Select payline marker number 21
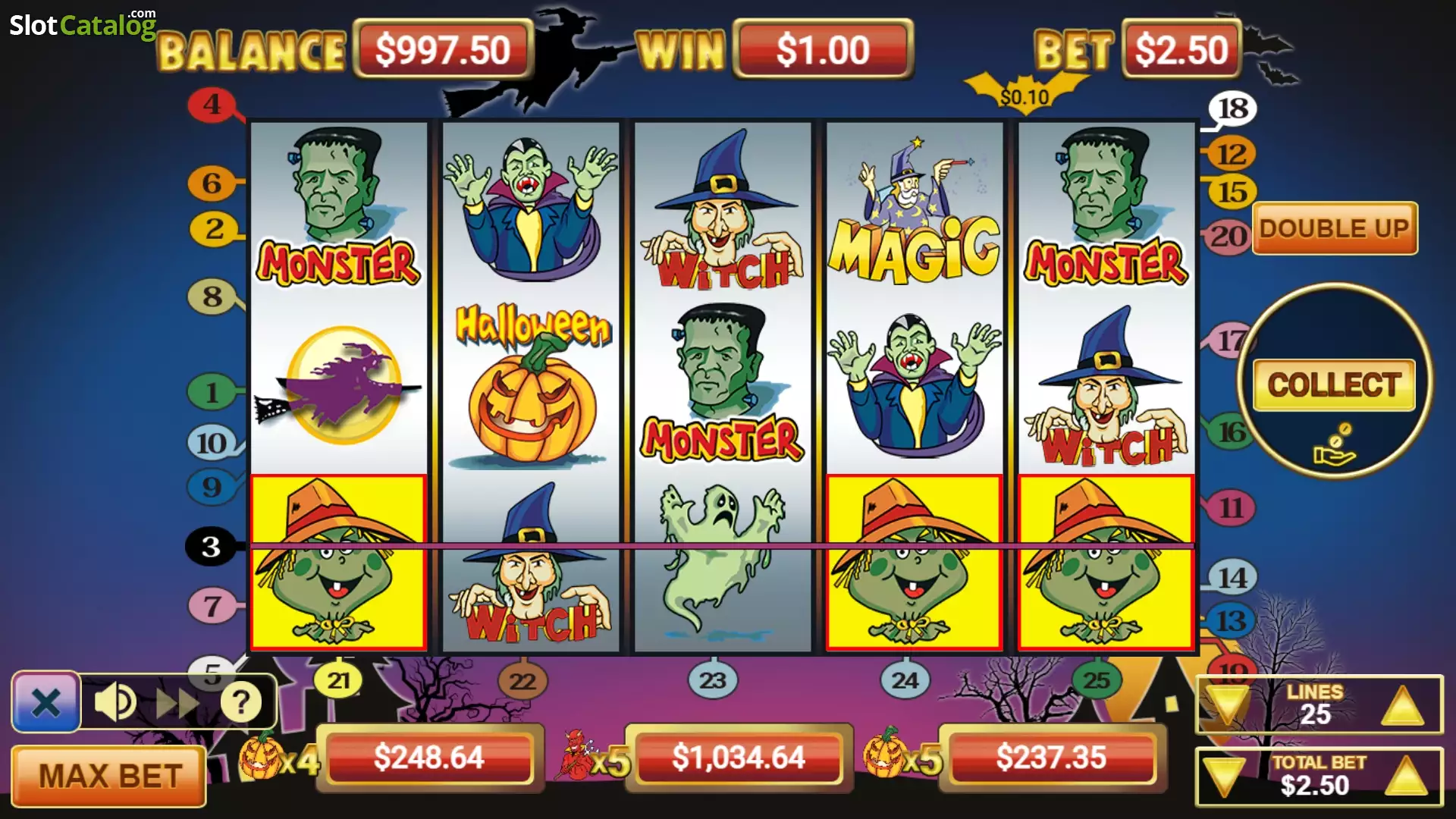1456x819 pixels. tap(338, 680)
